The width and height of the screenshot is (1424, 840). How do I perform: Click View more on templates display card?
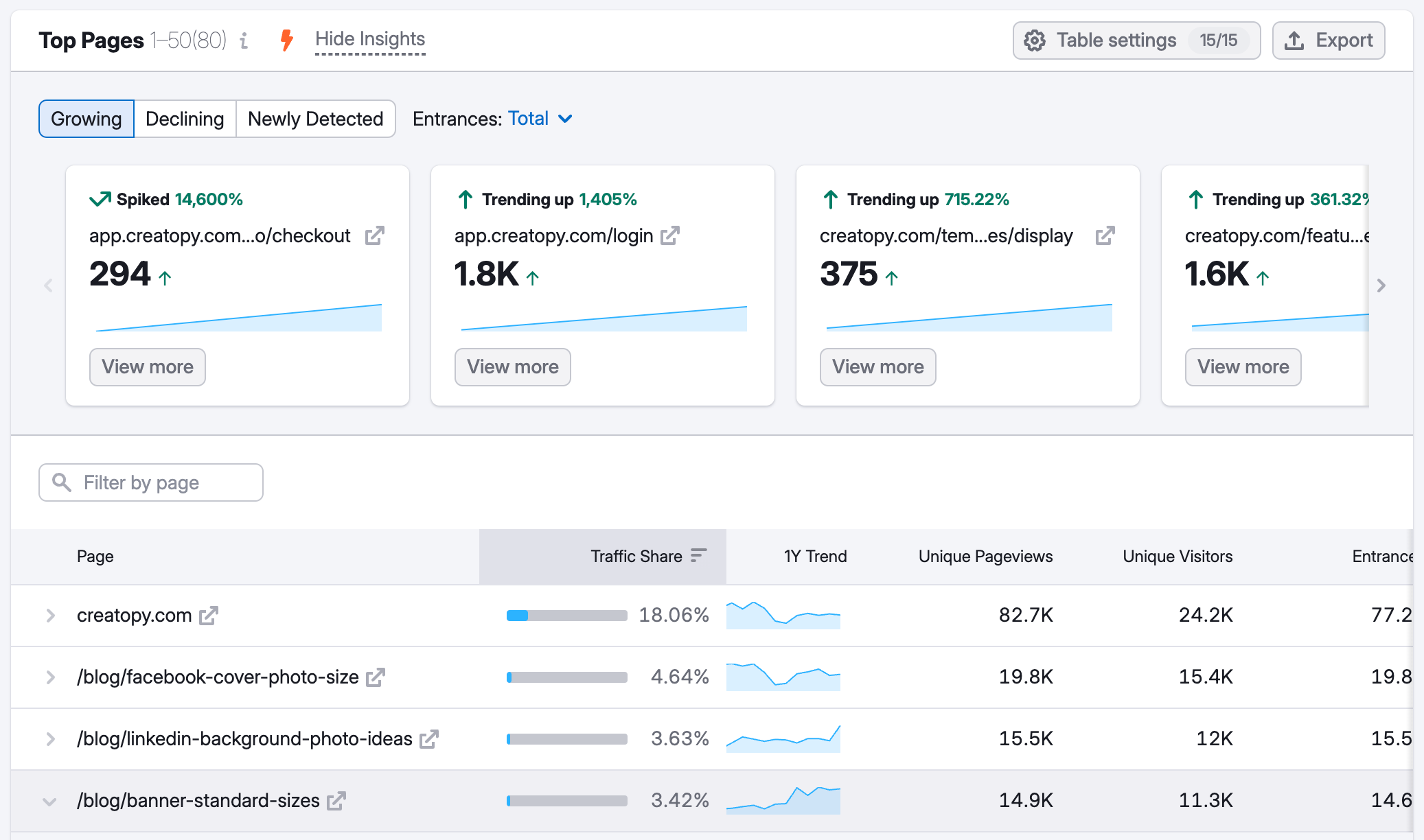point(878,367)
